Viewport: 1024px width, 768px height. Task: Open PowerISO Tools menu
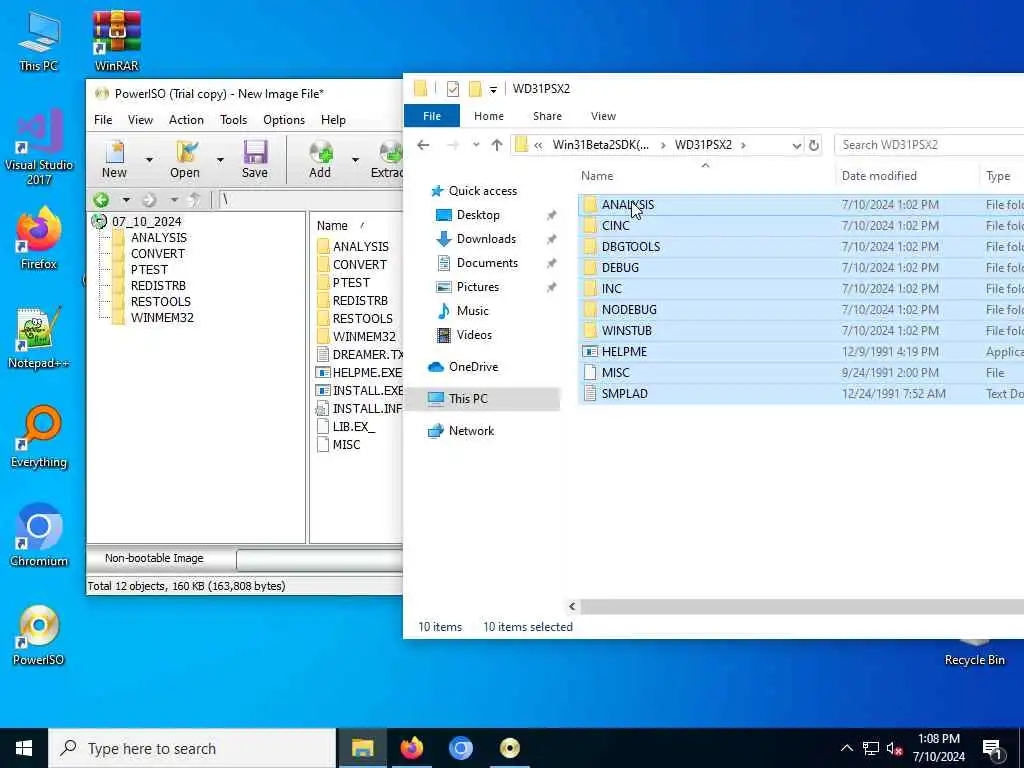tap(233, 120)
